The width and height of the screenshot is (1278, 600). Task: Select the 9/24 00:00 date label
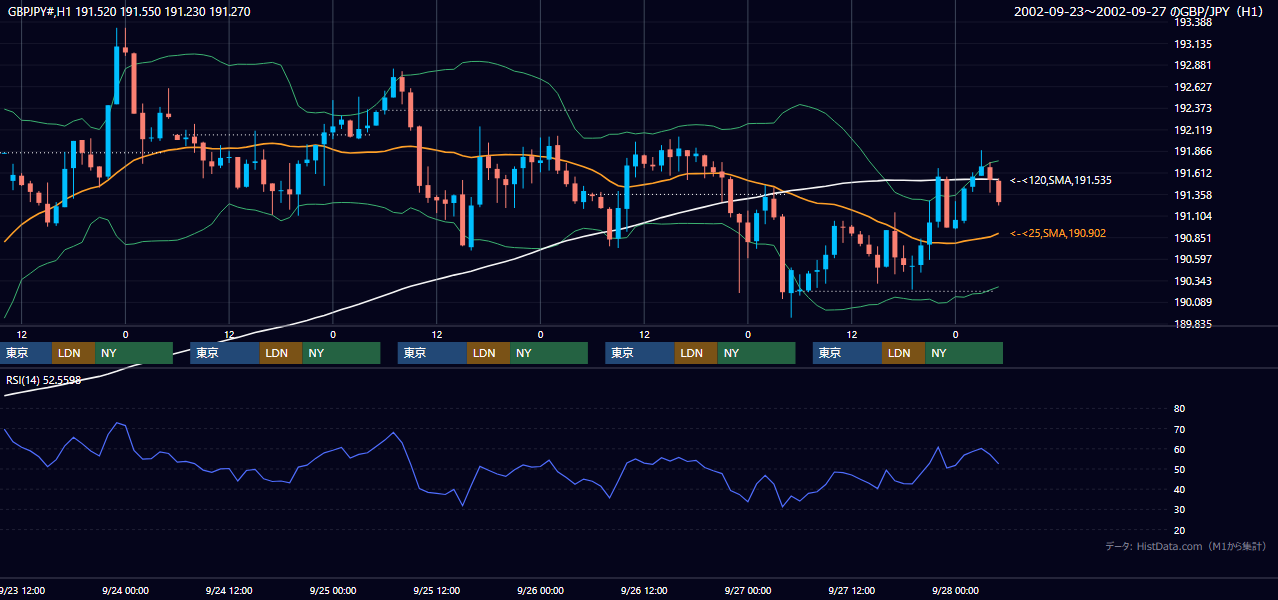(126, 590)
